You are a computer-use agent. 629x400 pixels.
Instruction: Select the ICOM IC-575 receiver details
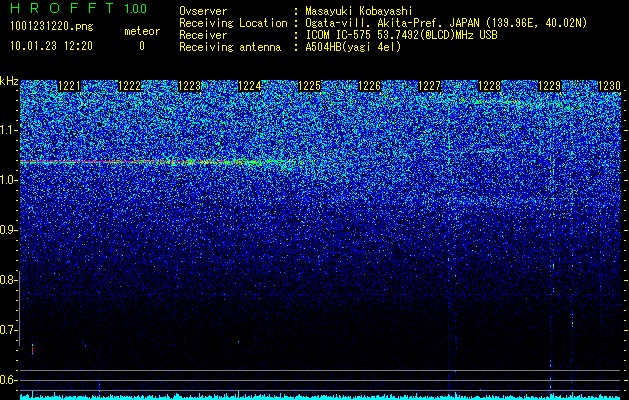pyautogui.click(x=401, y=35)
